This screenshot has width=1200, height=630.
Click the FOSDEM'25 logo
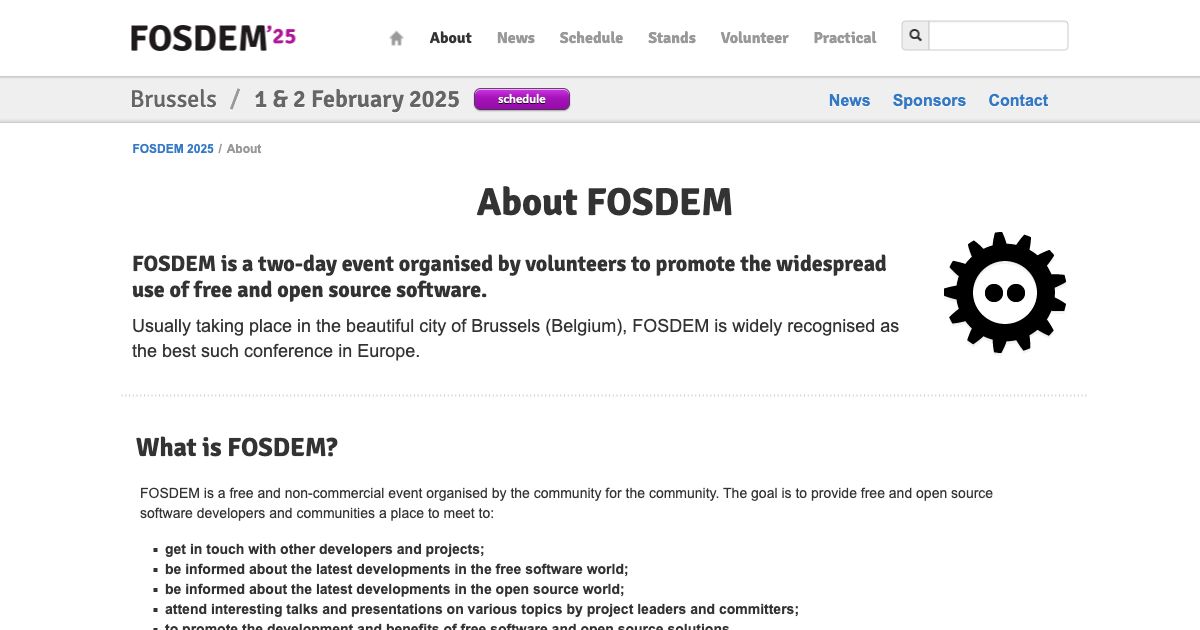[213, 36]
